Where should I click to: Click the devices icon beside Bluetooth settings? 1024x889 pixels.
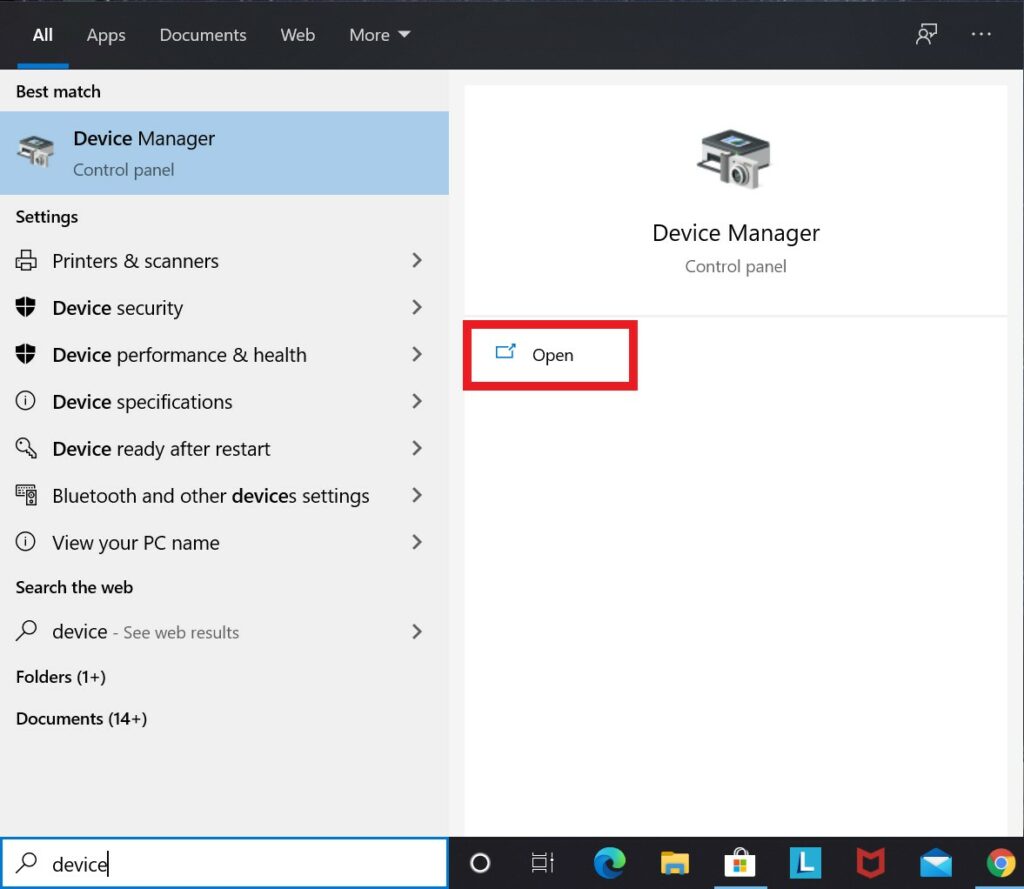(x=26, y=494)
